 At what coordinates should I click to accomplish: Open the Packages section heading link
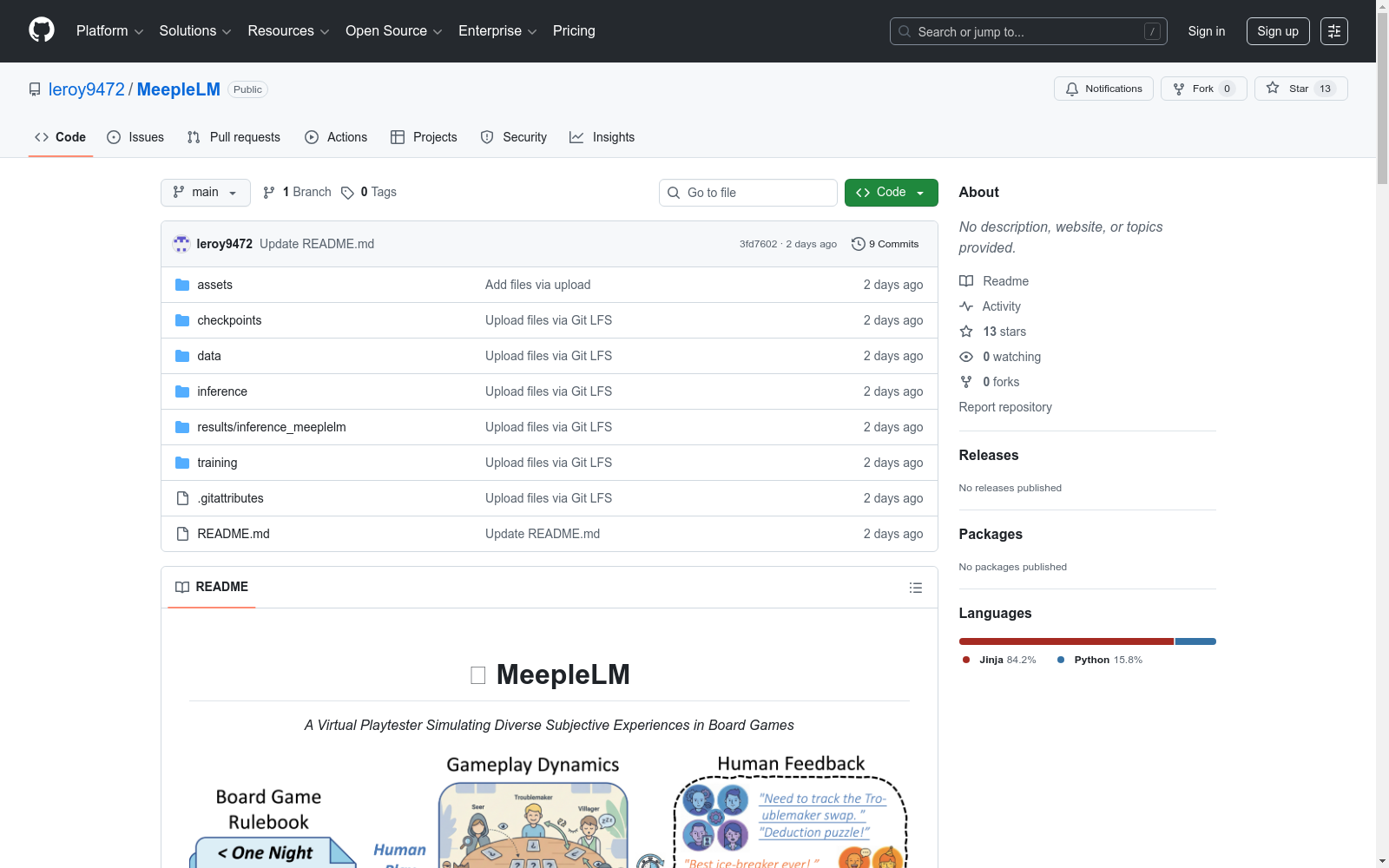point(991,534)
